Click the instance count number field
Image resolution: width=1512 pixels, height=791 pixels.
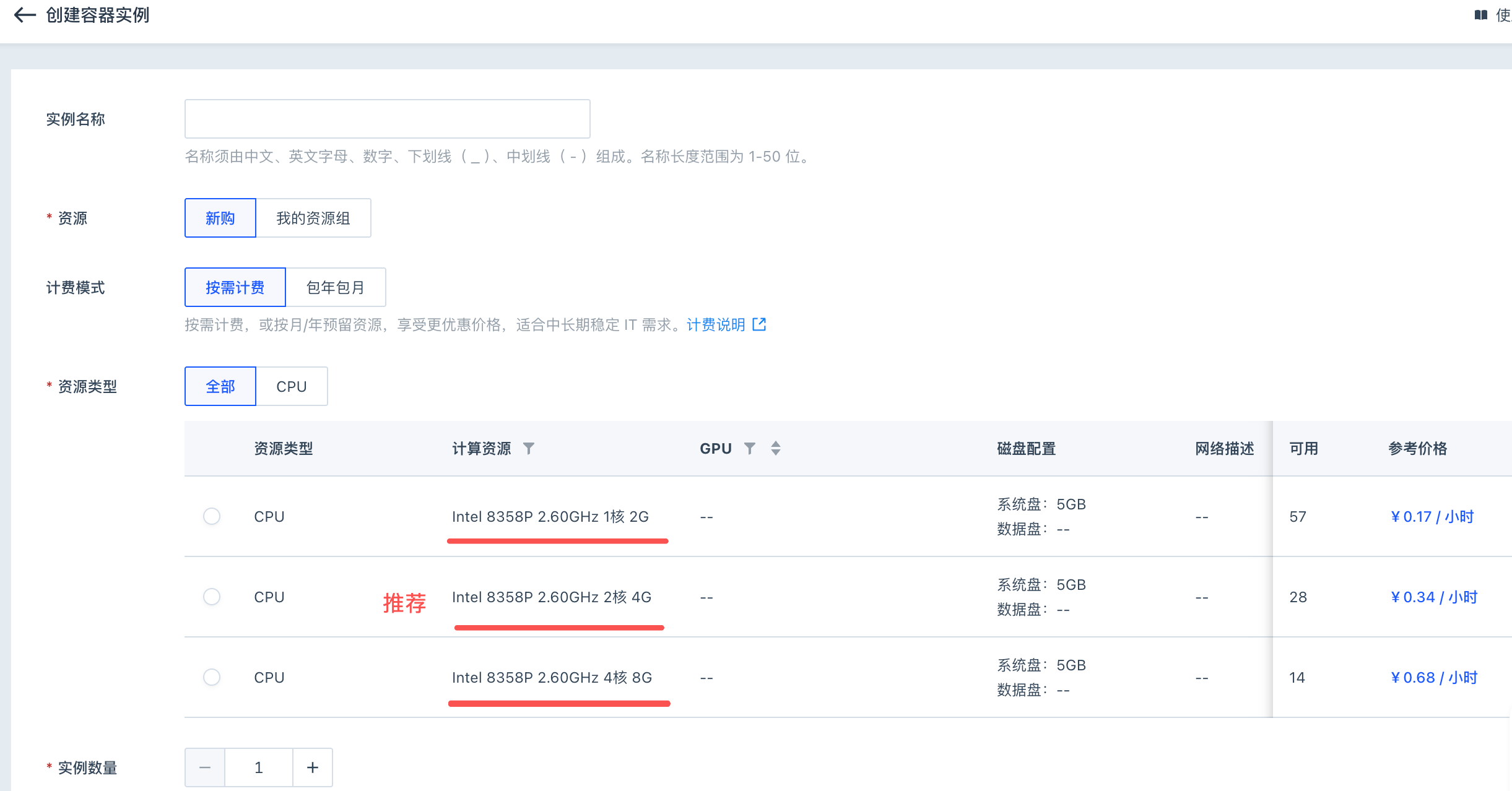coord(259,767)
